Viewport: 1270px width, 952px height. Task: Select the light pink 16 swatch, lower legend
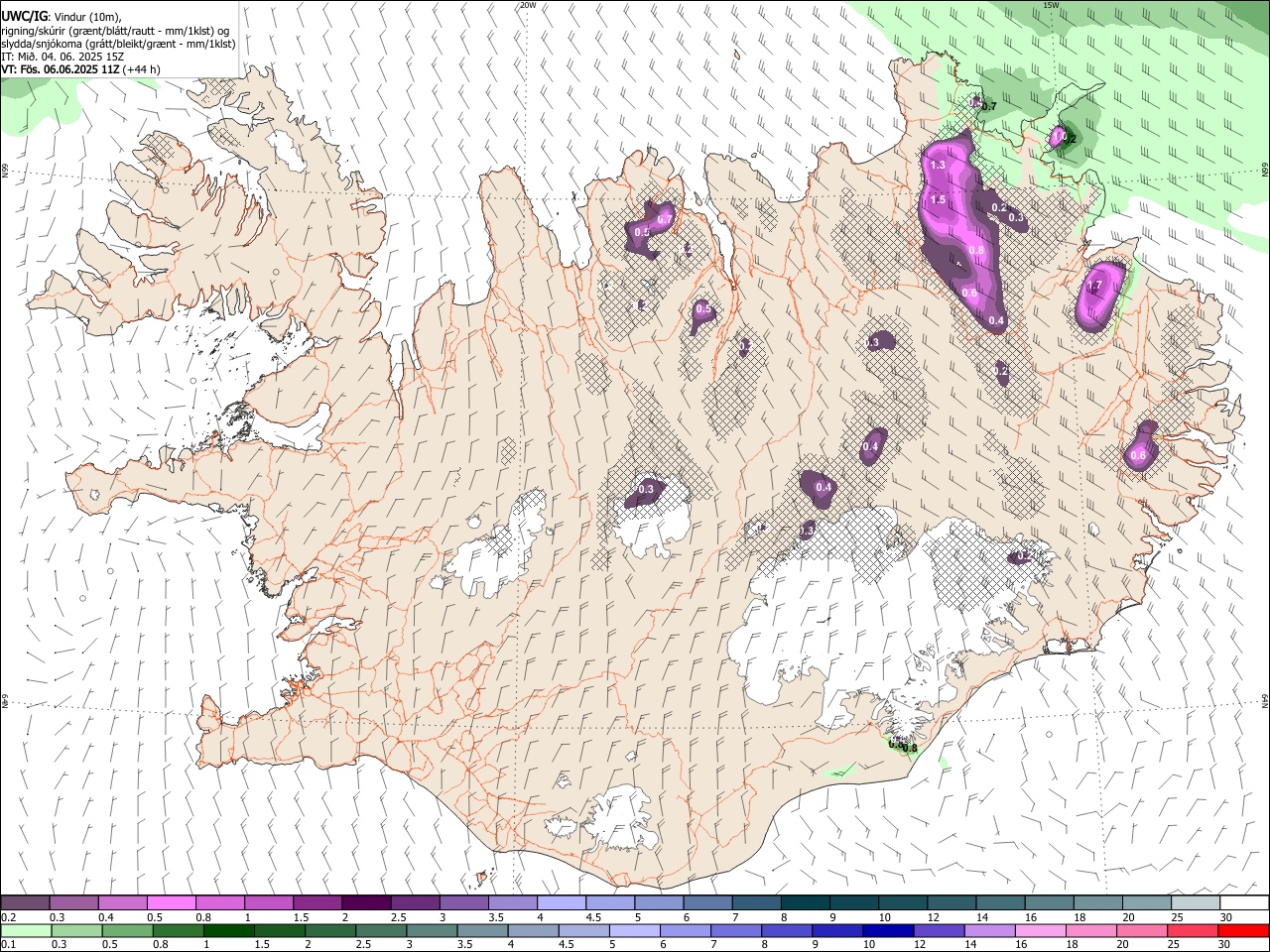[x=1041, y=931]
